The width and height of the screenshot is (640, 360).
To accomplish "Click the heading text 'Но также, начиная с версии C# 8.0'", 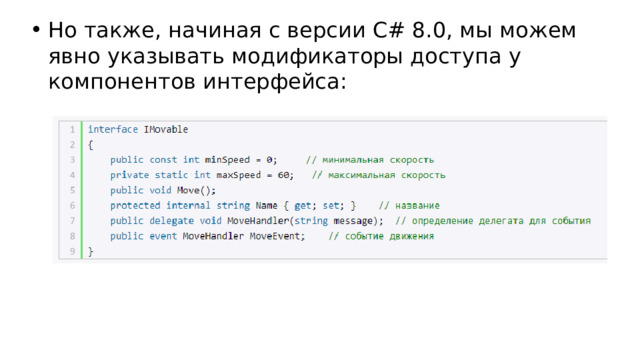I will (x=247, y=30).
